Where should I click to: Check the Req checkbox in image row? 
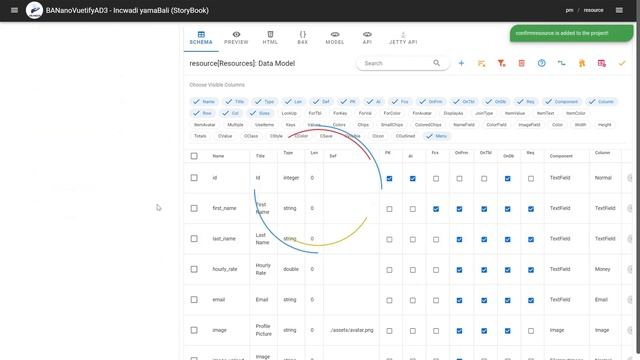pyautogui.click(x=531, y=331)
